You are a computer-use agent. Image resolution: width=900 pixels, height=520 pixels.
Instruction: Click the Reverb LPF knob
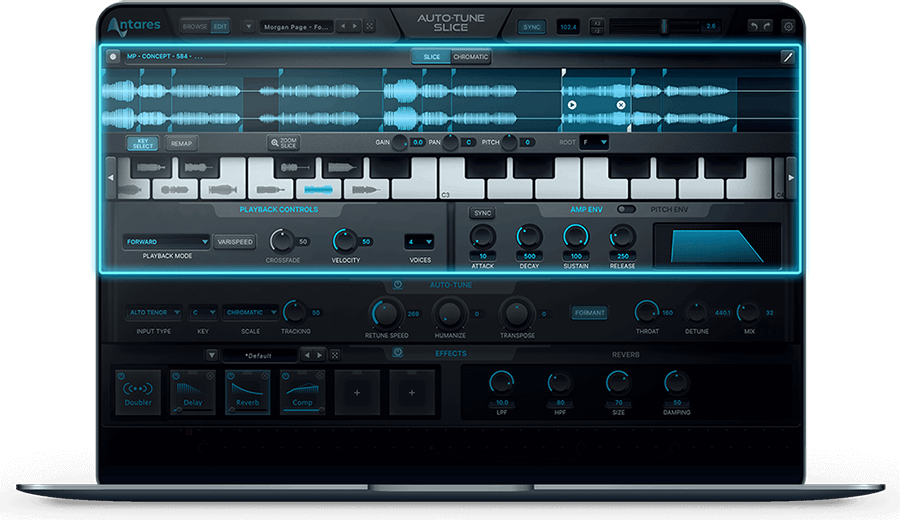pyautogui.click(x=501, y=383)
